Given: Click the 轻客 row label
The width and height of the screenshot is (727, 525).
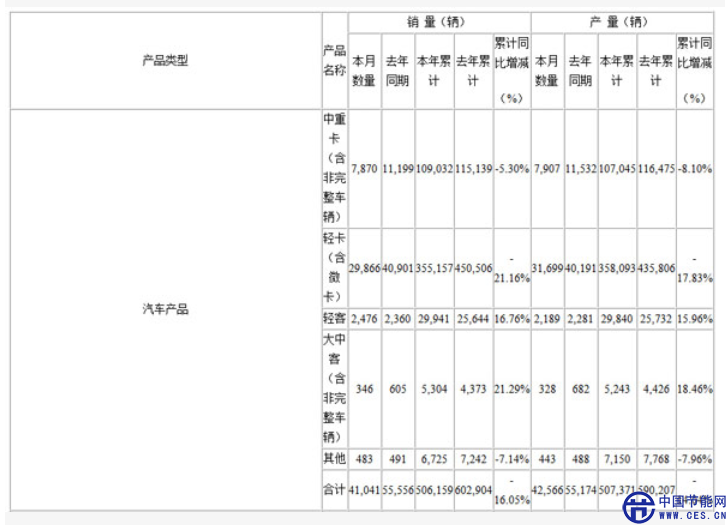Looking at the screenshot, I should pos(334,317).
